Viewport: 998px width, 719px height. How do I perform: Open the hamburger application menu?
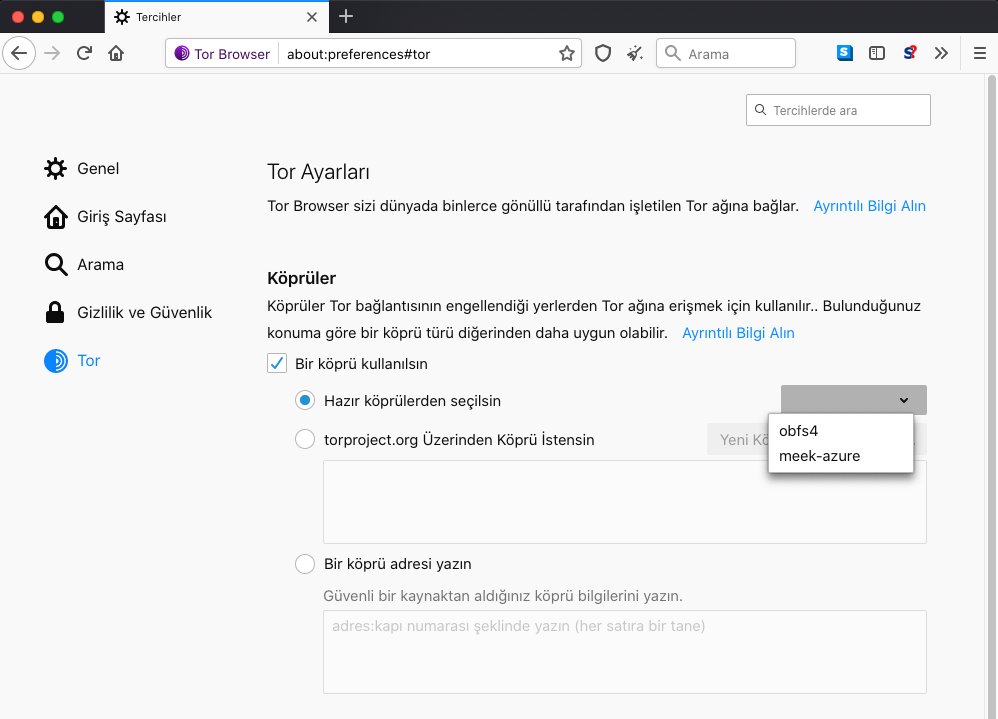(980, 53)
